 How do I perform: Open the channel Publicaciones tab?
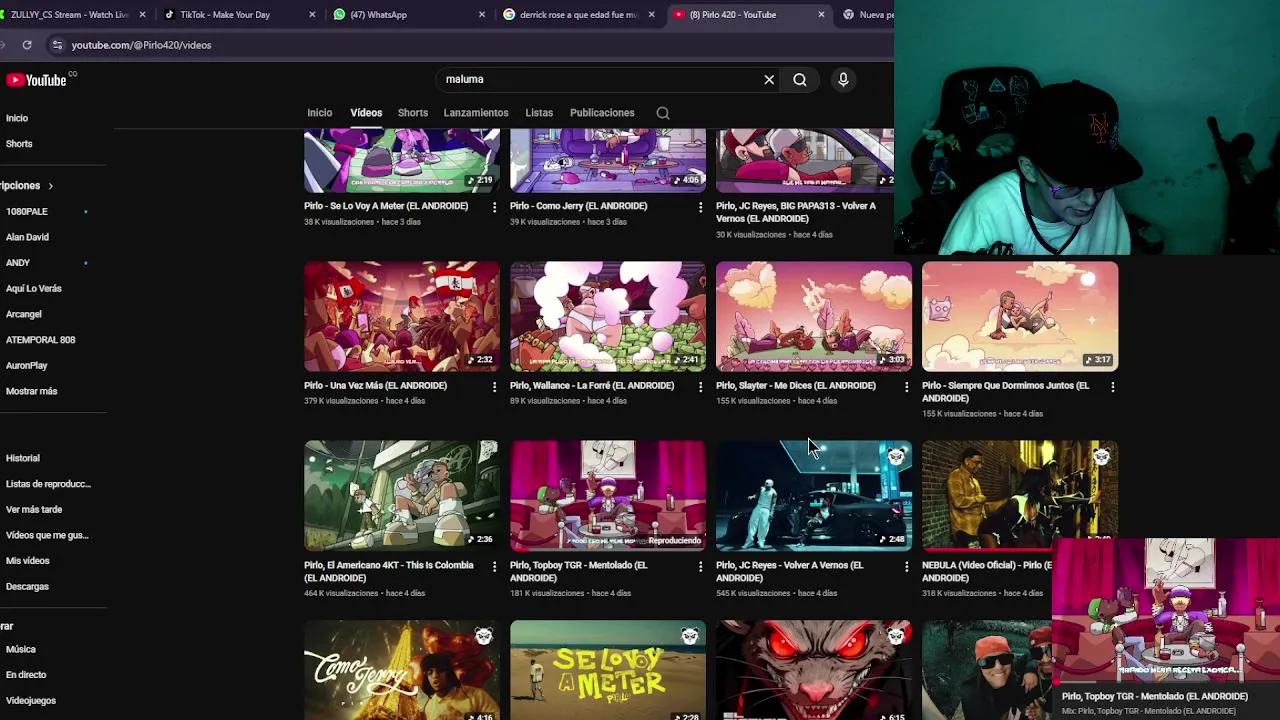coord(602,113)
